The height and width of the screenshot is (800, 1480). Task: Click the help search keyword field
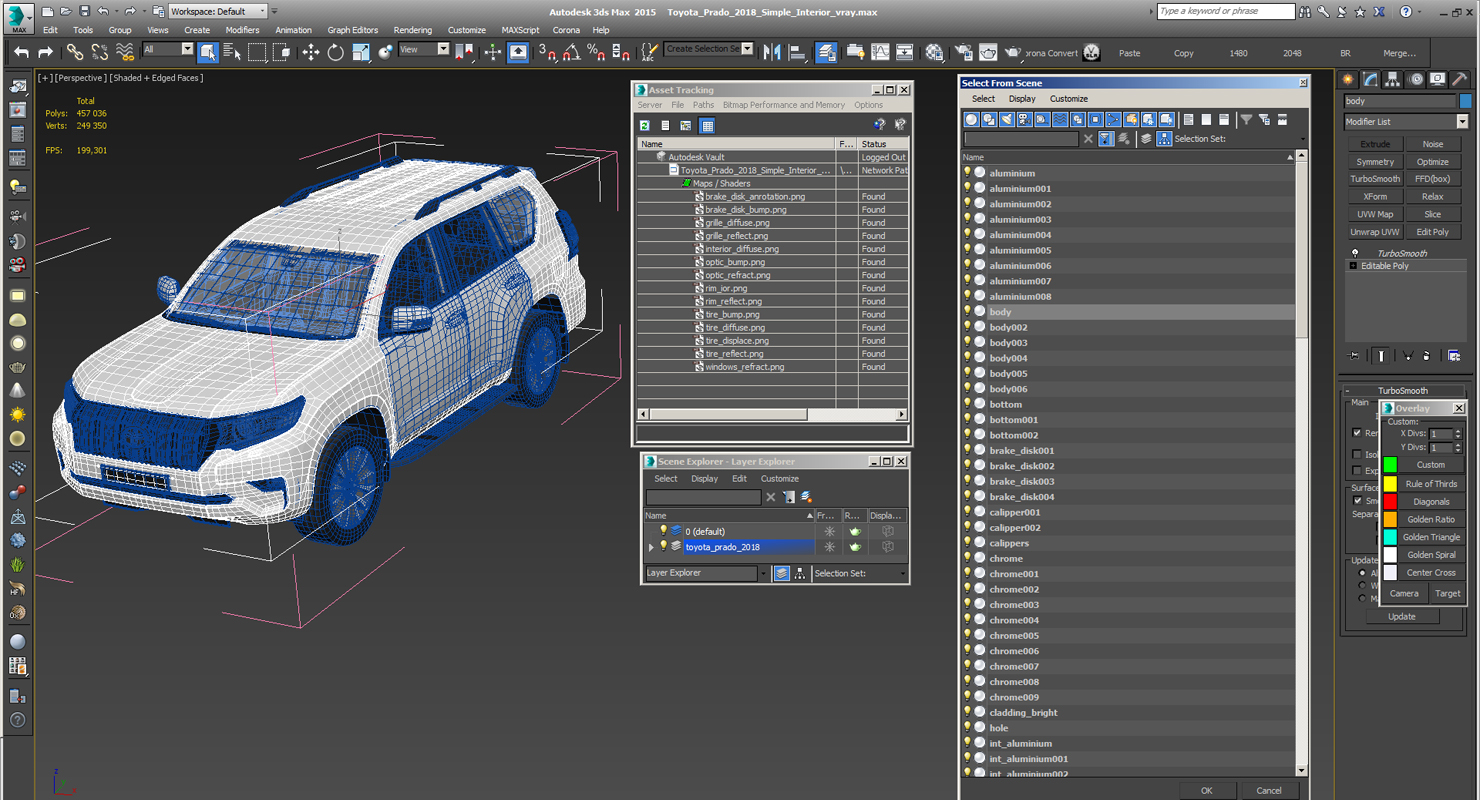click(x=1226, y=11)
